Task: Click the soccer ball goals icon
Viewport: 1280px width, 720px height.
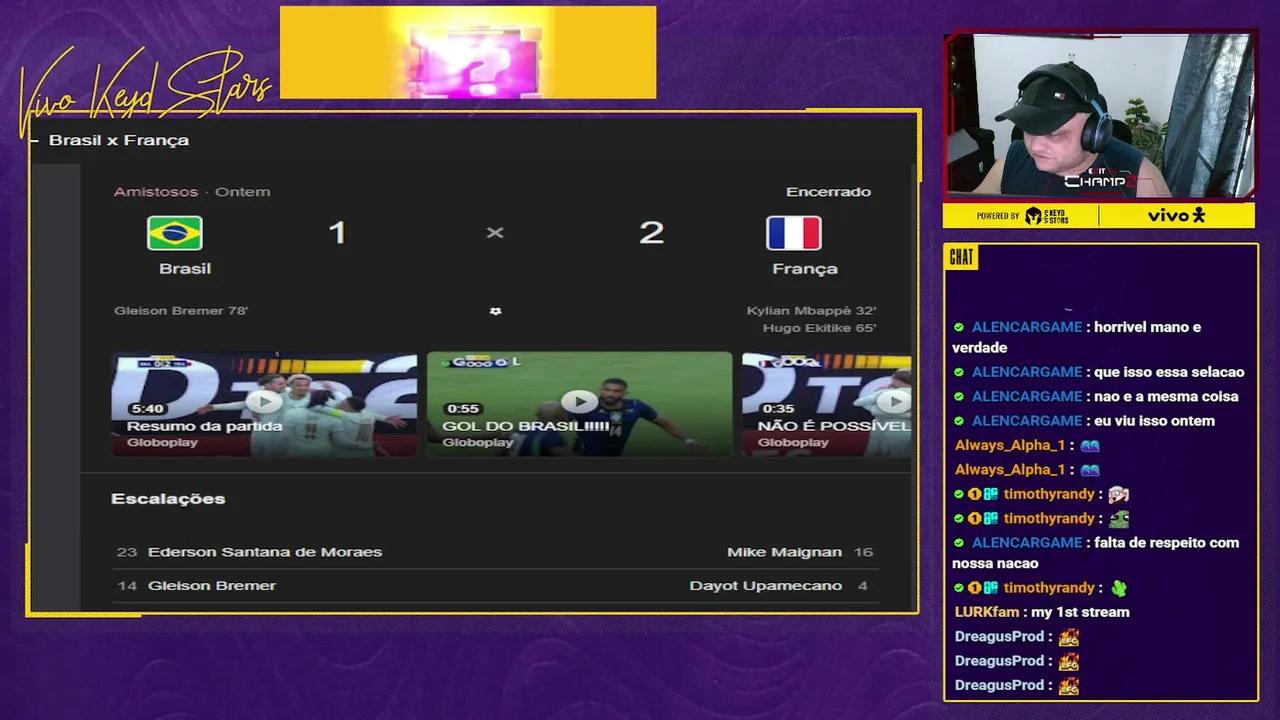Action: point(495,311)
